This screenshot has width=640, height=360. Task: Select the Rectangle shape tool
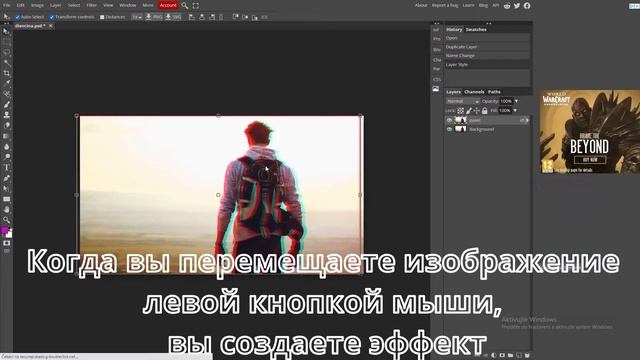click(6, 199)
